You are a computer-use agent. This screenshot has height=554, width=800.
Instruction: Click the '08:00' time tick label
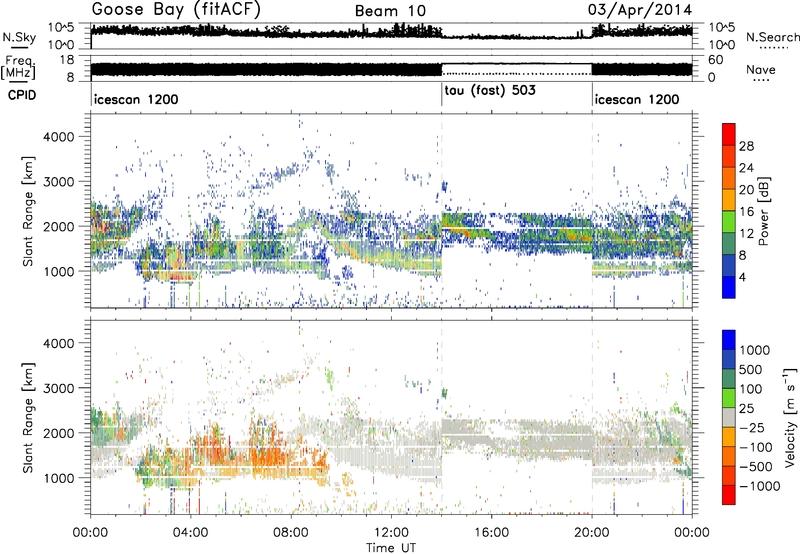click(291, 533)
